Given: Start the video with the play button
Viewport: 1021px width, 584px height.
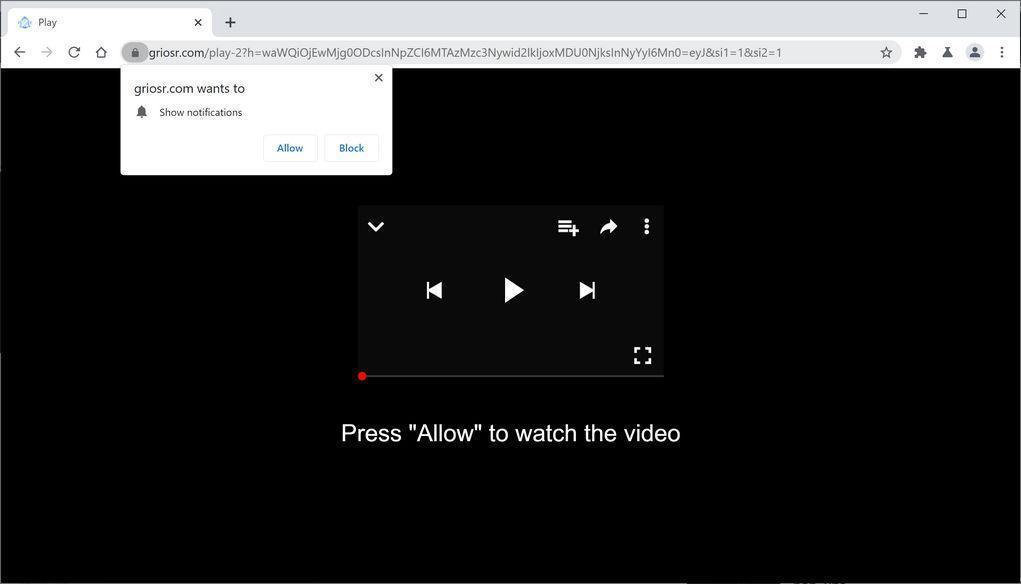Looking at the screenshot, I should click(512, 290).
